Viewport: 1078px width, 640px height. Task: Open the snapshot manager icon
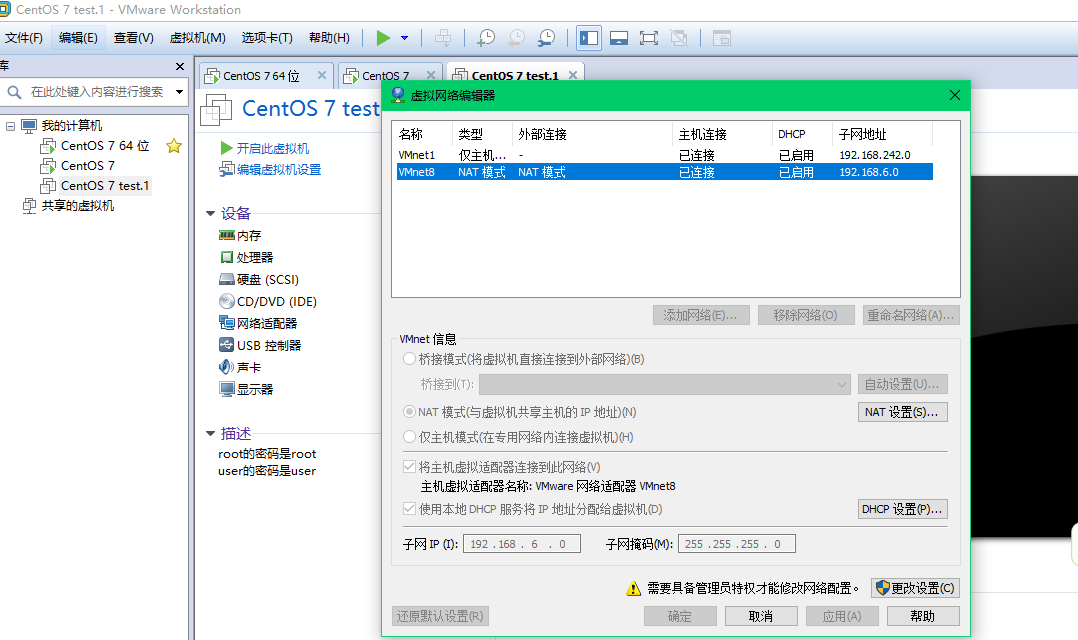(x=546, y=38)
